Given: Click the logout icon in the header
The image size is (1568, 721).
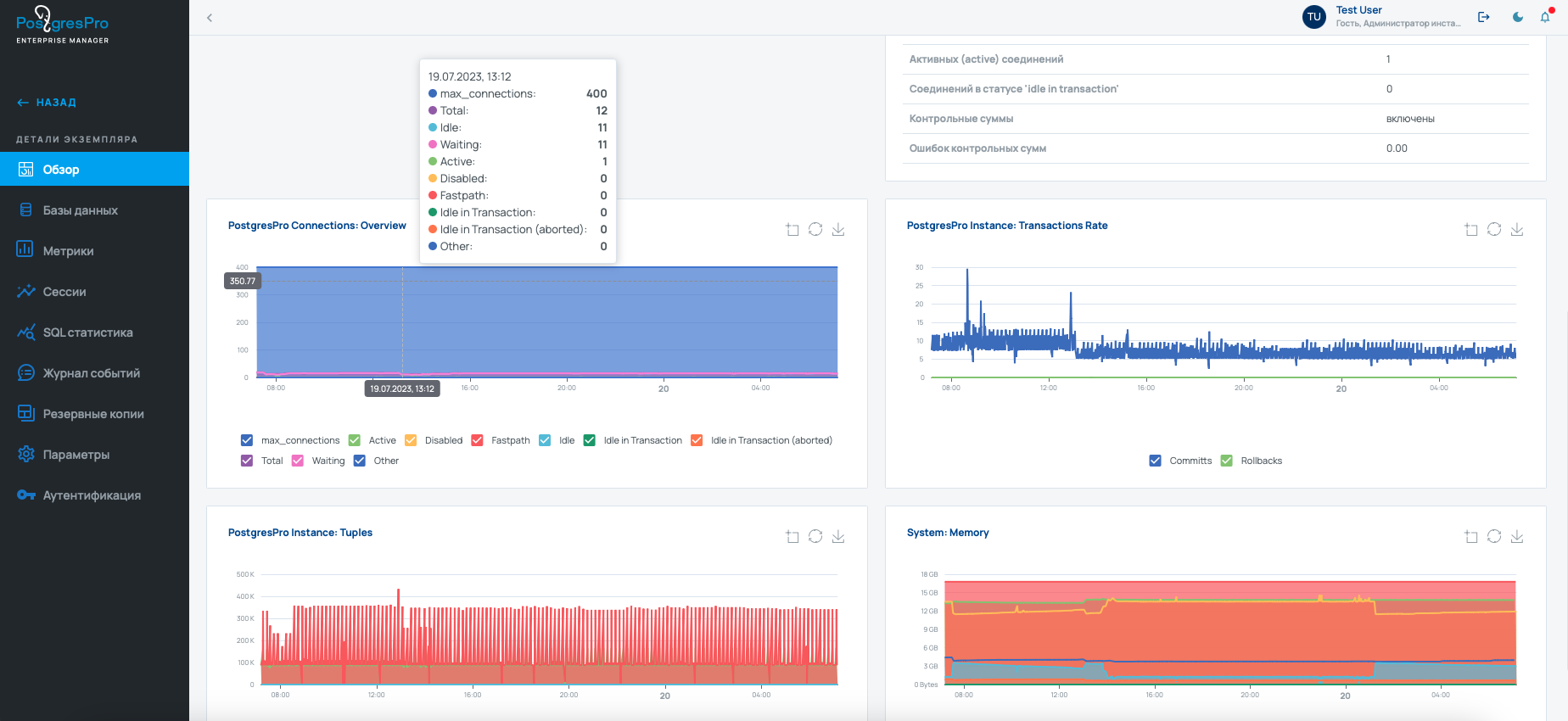Looking at the screenshot, I should (x=1484, y=17).
